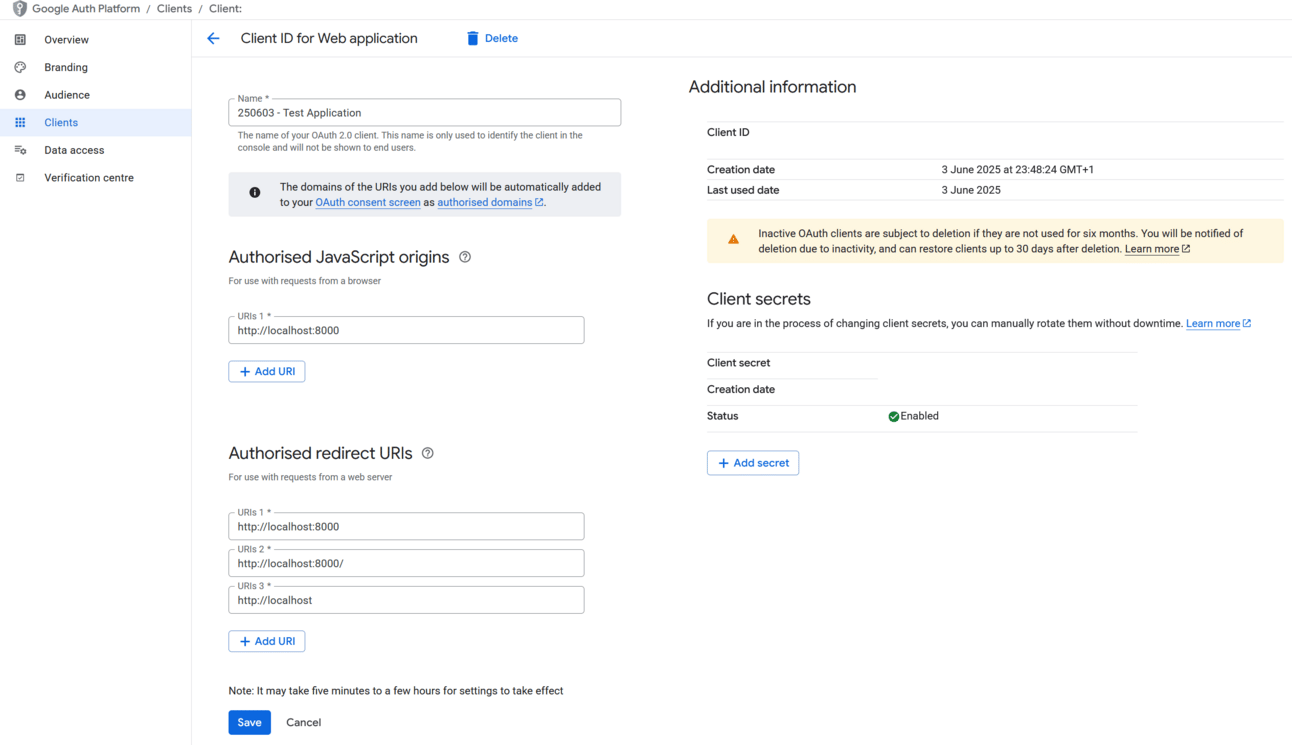
Task: Open the OAuth consent screen link
Action: point(368,202)
